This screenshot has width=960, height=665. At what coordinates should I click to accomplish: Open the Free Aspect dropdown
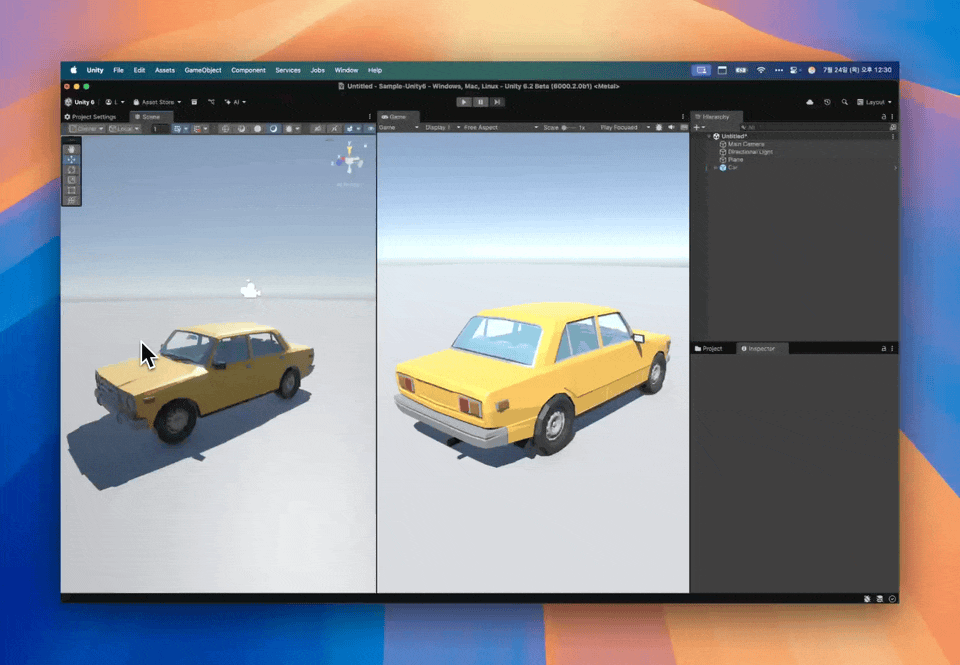pos(501,127)
